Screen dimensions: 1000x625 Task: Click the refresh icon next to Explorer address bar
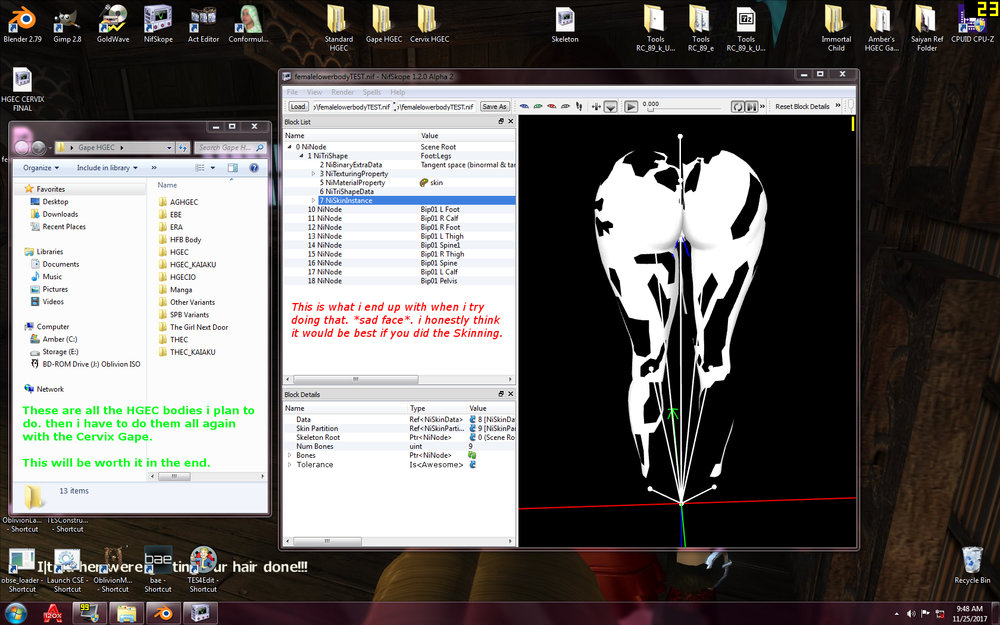[183, 147]
